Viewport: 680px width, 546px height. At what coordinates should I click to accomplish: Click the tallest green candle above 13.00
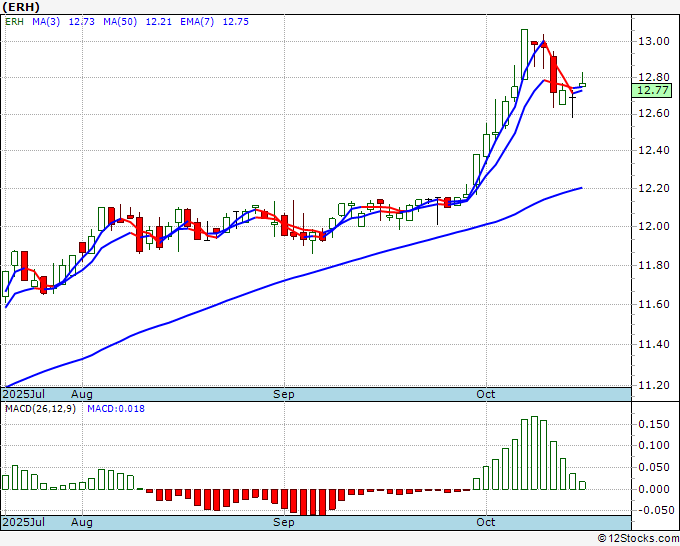tap(524, 55)
